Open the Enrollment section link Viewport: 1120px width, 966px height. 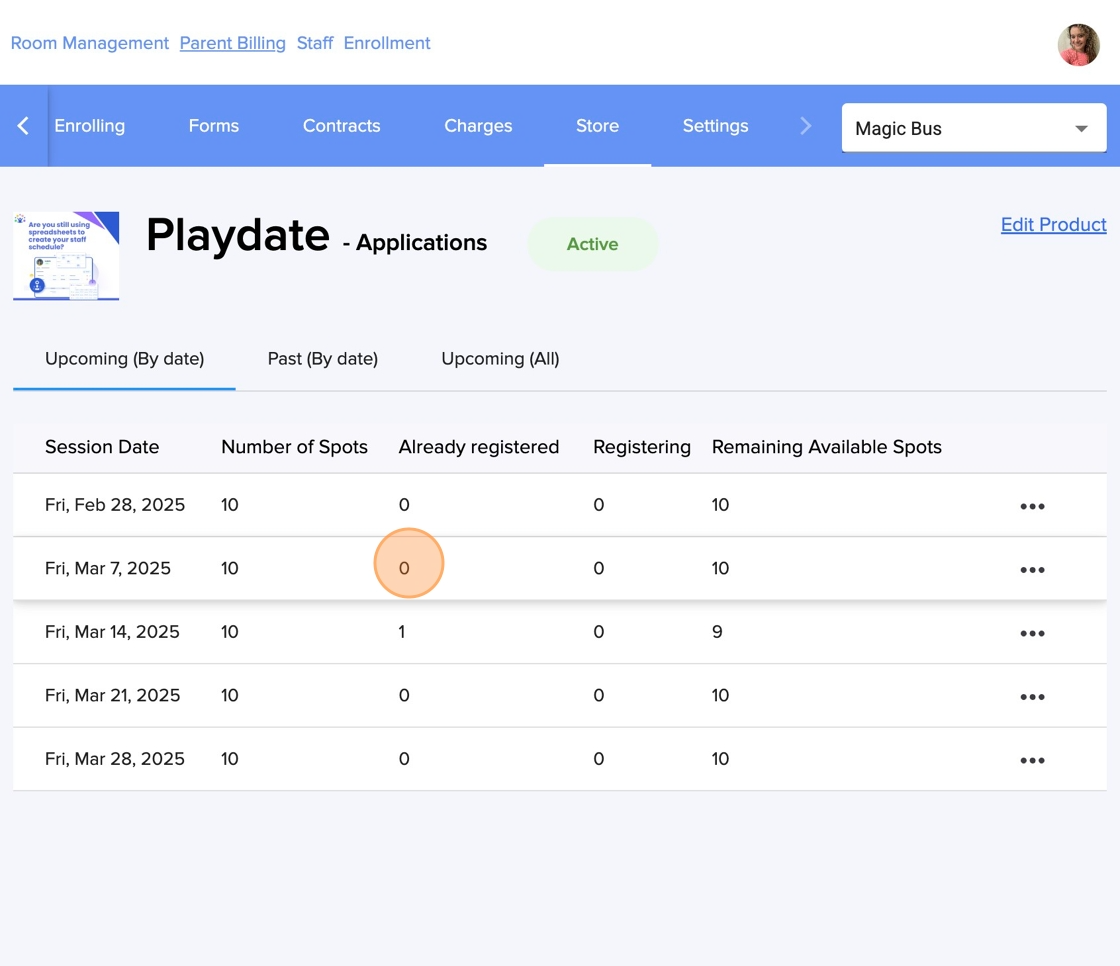coord(386,43)
